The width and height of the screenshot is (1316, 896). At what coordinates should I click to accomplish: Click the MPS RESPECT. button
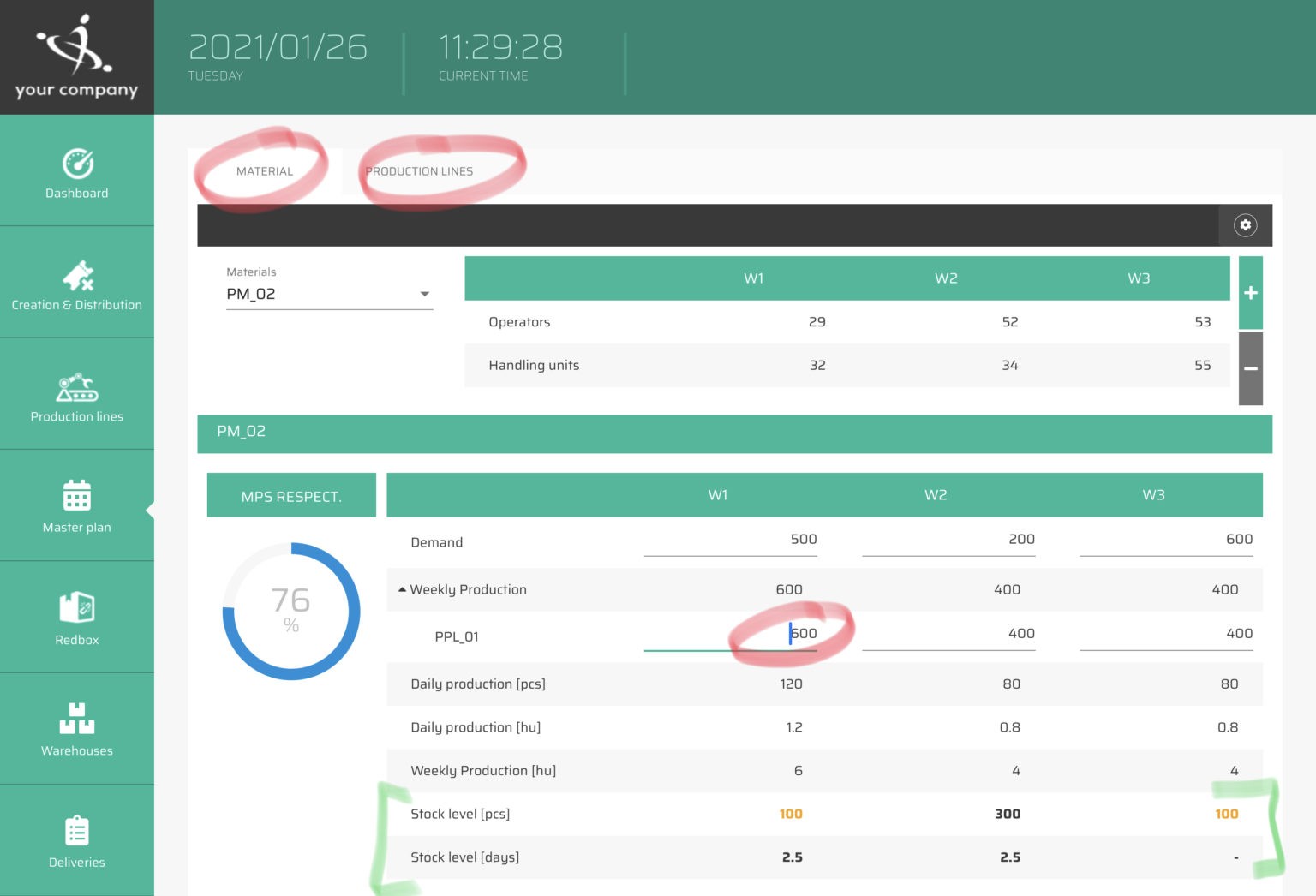coord(290,495)
